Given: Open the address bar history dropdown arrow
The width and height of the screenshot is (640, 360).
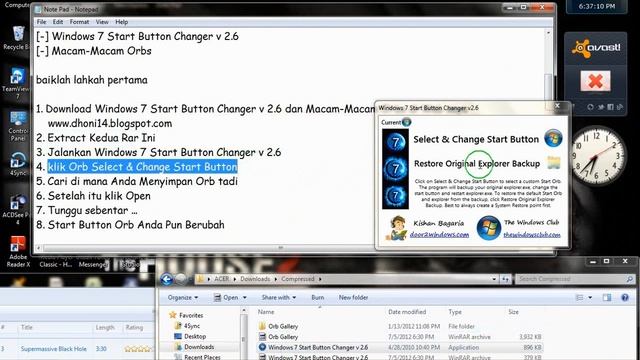Looking at the screenshot, I should pyautogui.click(x=494, y=279).
